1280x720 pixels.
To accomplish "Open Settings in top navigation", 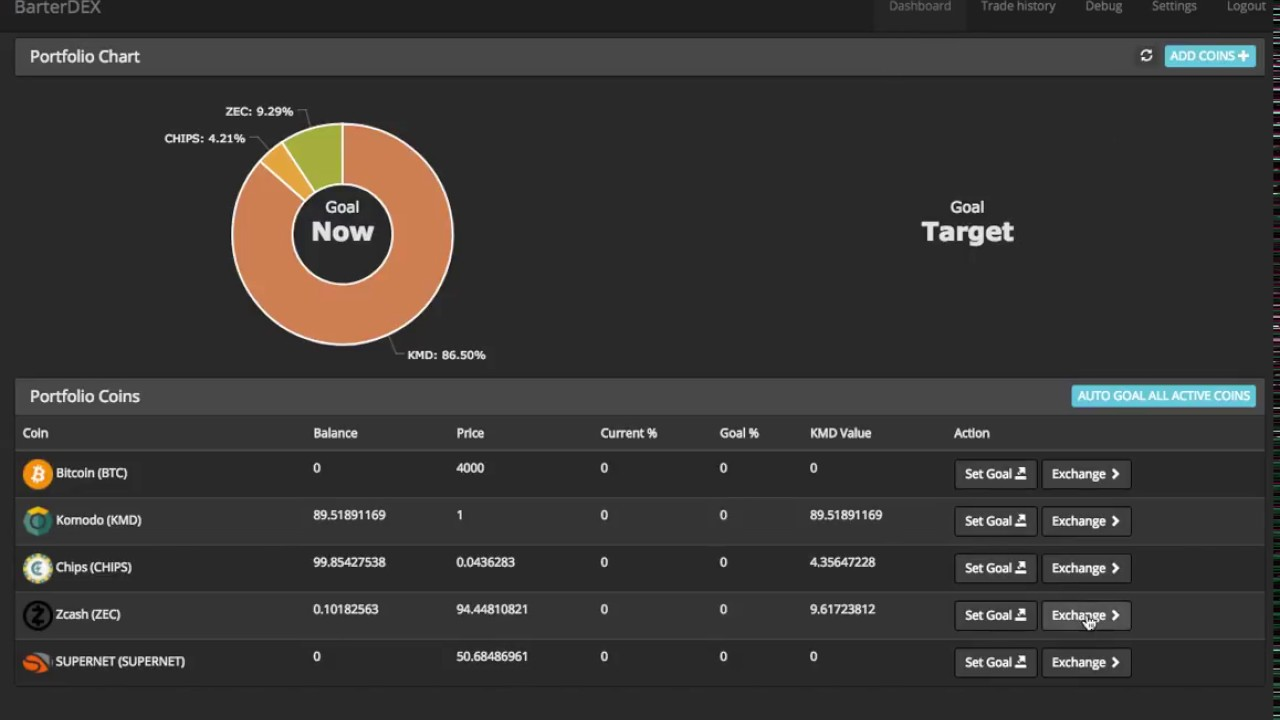I will (1174, 7).
